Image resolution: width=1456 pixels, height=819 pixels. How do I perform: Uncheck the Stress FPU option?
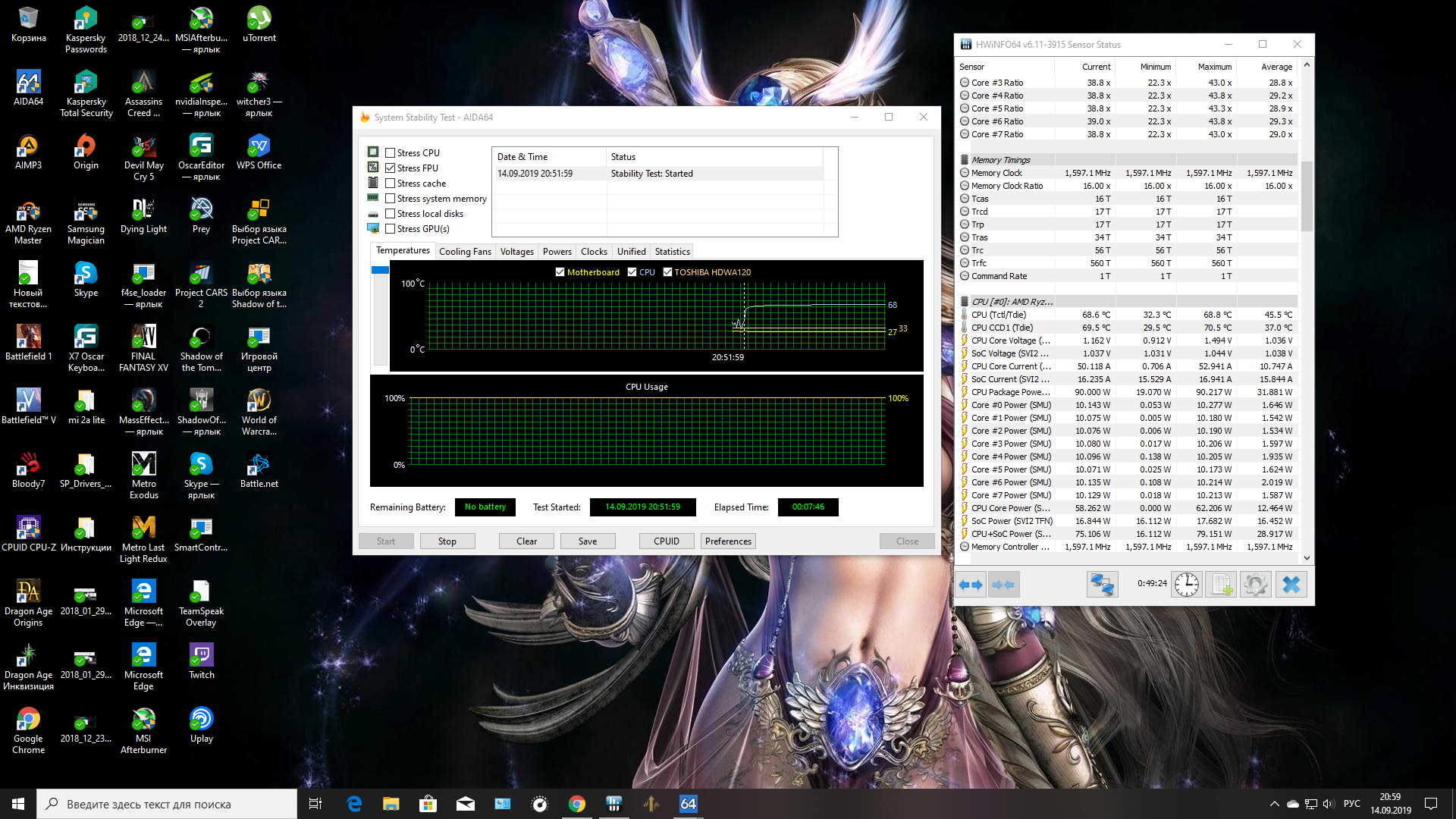point(390,168)
